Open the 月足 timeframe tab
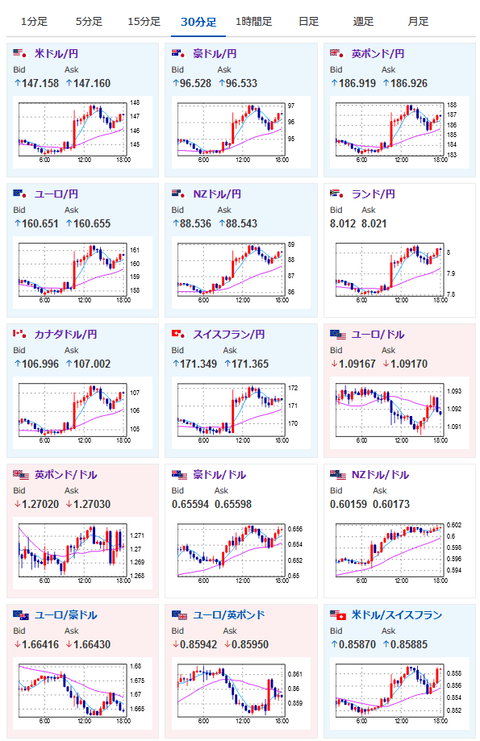The image size is (480, 741). coord(418,22)
